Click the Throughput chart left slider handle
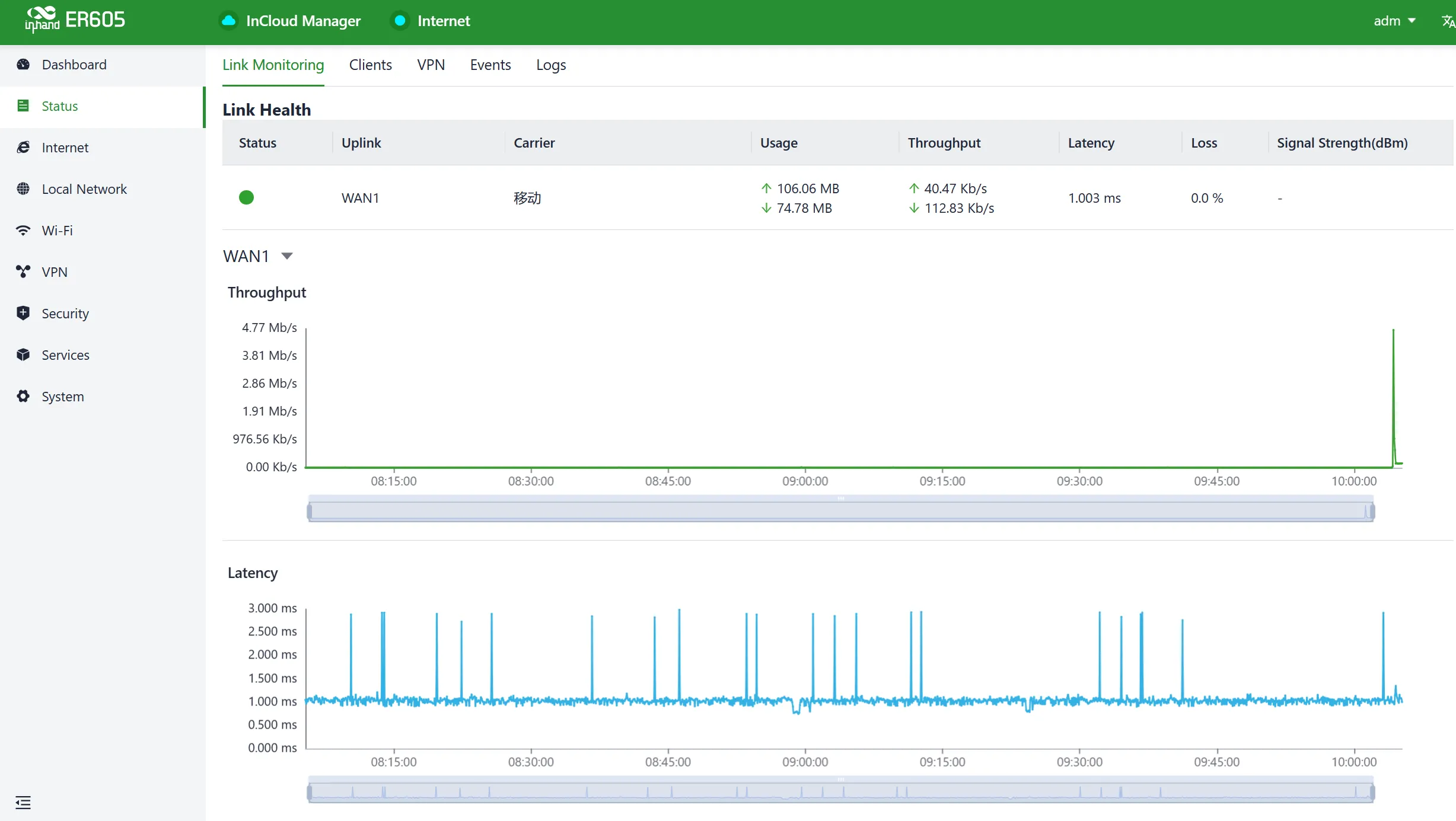 (x=309, y=511)
